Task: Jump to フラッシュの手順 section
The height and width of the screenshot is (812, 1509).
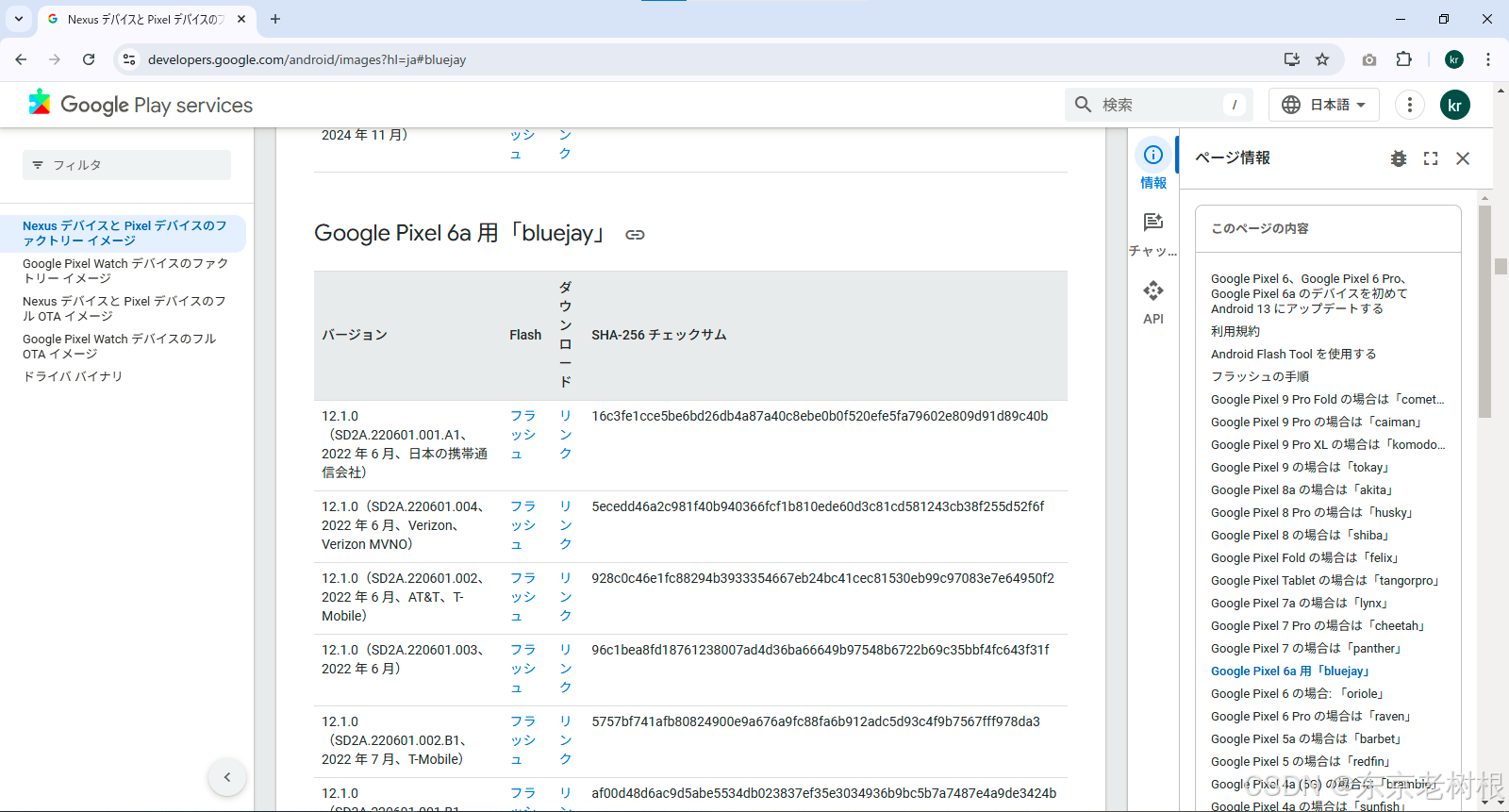Action: tap(1260, 376)
